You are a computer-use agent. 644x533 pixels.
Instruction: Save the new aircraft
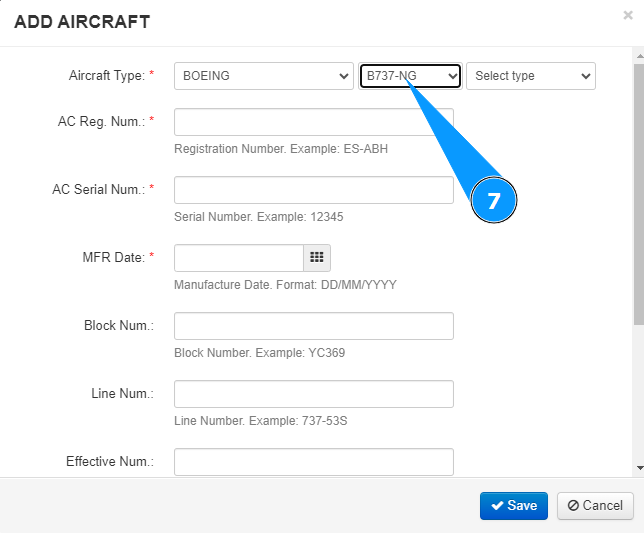click(x=513, y=506)
